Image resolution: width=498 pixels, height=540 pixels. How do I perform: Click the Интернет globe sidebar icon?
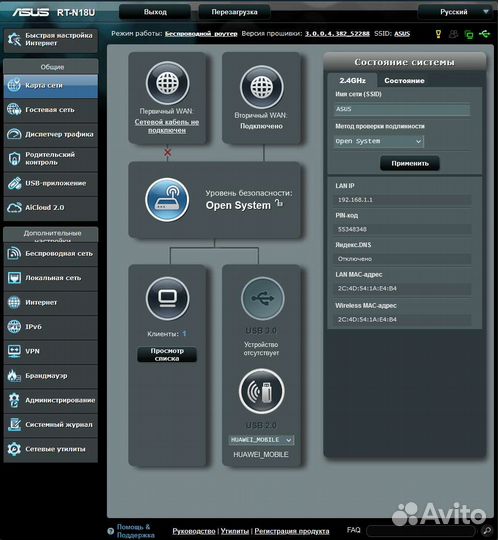click(x=14, y=302)
